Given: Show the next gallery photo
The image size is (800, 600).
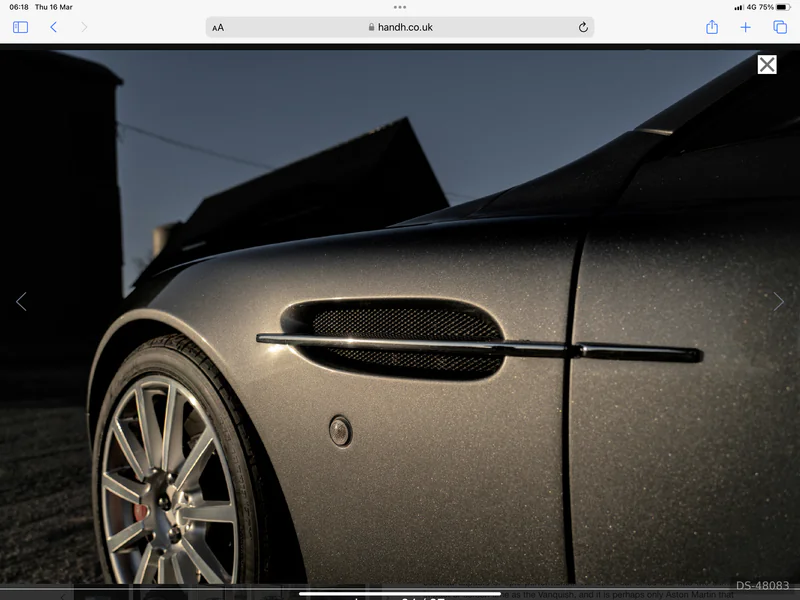Looking at the screenshot, I should pos(779,302).
